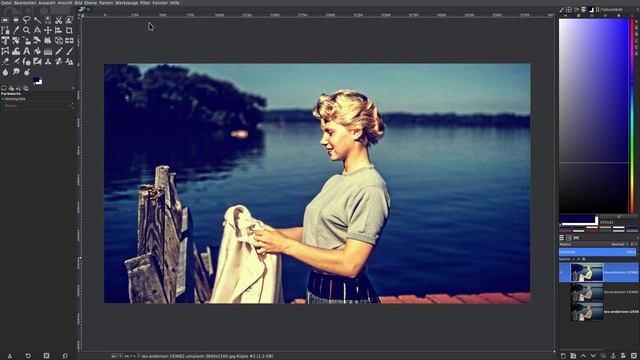Select the Gradient tool
This screenshot has width=640, height=360.
(48, 51)
